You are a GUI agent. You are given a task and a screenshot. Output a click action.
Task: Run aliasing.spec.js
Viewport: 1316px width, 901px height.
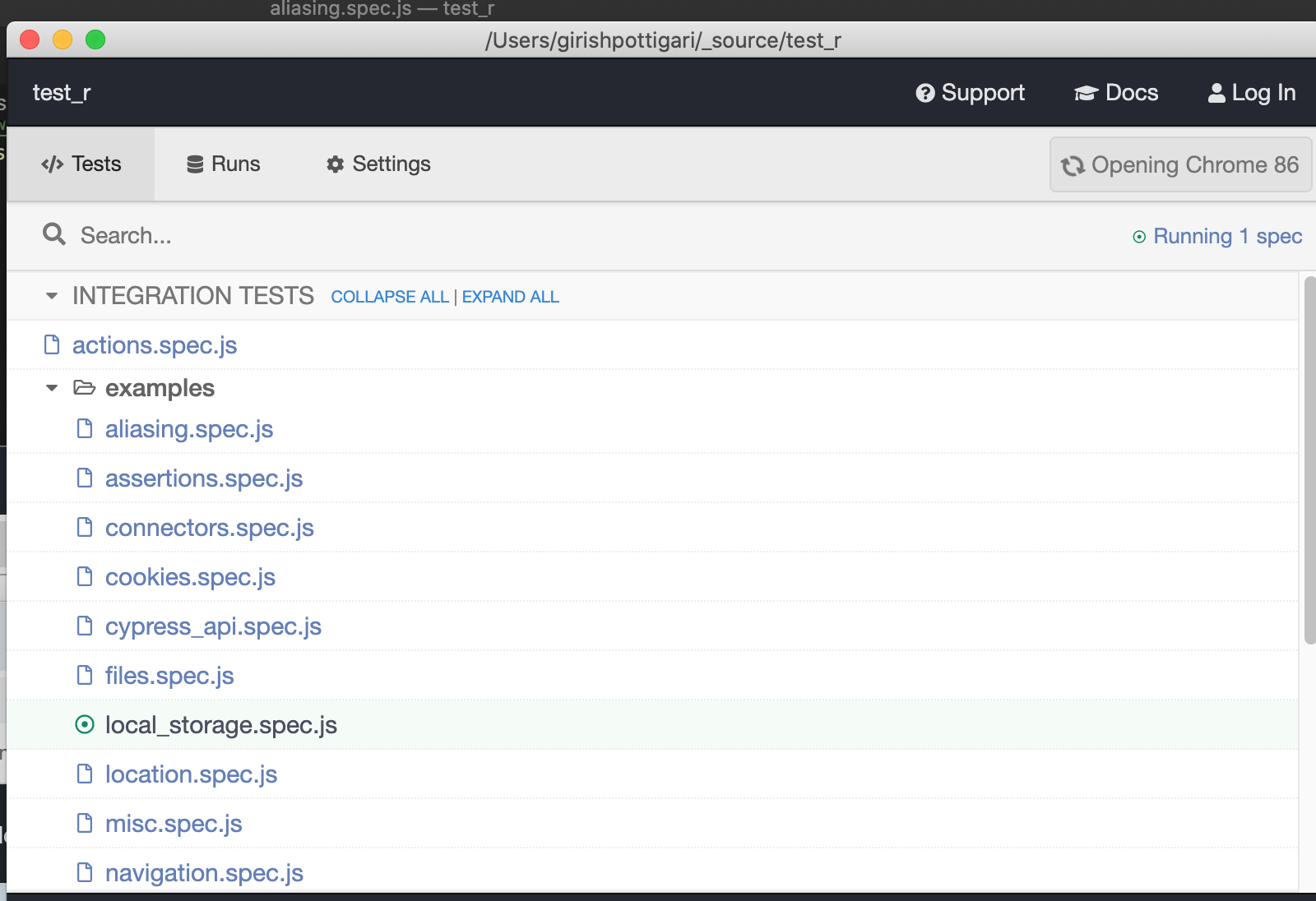(x=189, y=429)
